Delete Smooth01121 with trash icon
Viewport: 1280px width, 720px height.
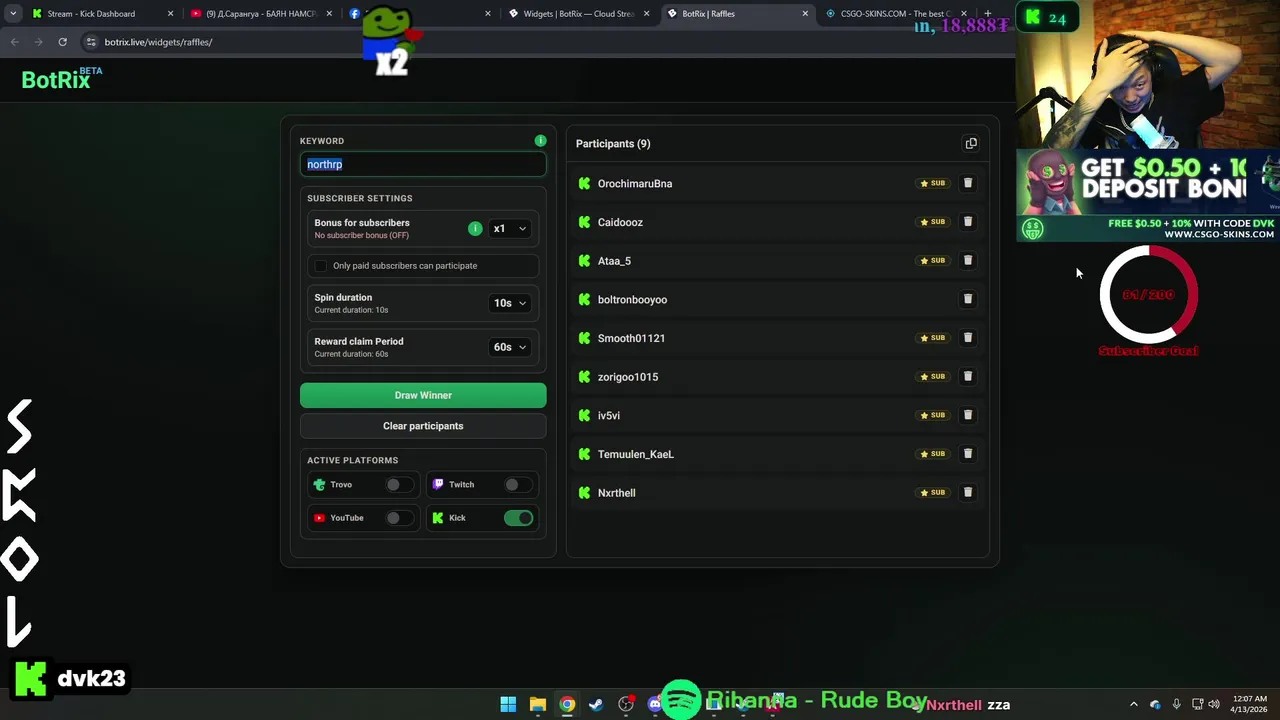click(967, 338)
